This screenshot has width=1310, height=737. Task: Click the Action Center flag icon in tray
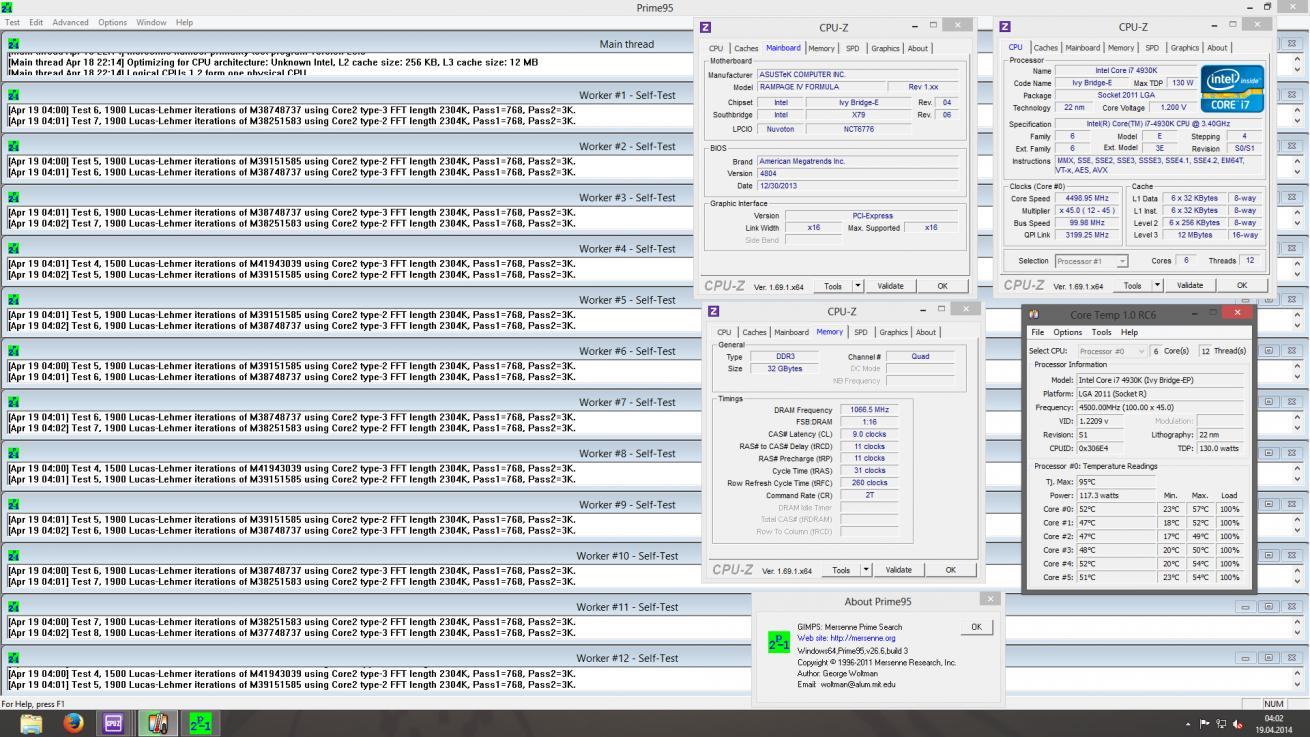point(1204,724)
